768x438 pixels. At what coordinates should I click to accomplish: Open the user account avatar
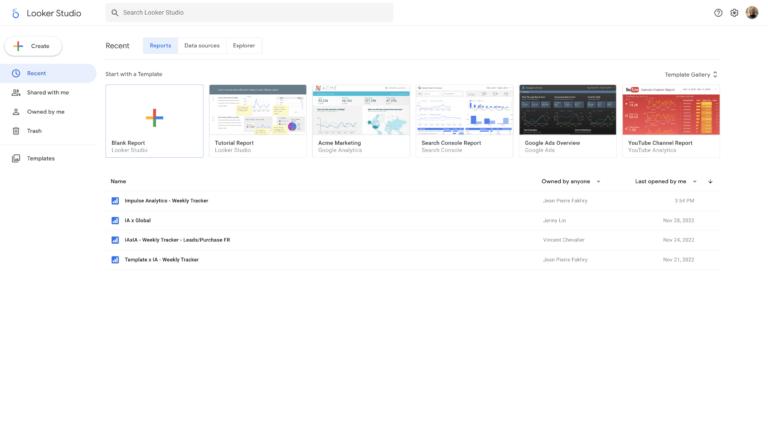752,13
